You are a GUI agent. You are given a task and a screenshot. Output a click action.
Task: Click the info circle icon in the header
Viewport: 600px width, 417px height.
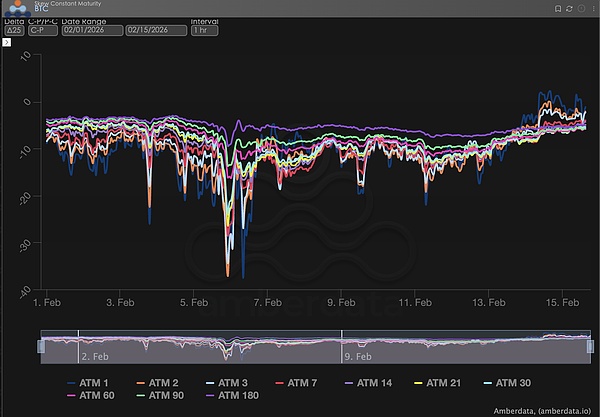coord(580,8)
